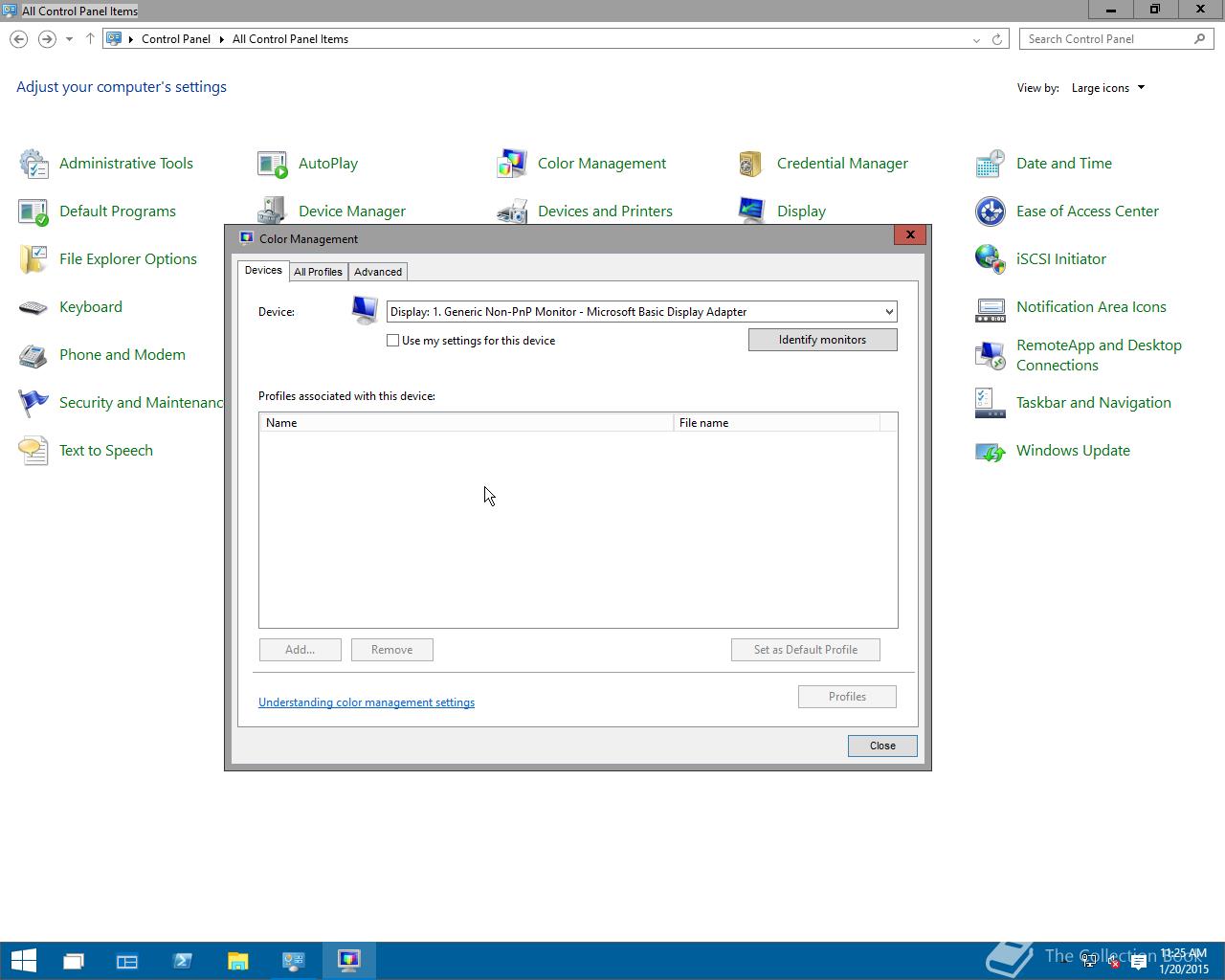
Task: Click the Search Control Panel field
Action: pos(1116,39)
